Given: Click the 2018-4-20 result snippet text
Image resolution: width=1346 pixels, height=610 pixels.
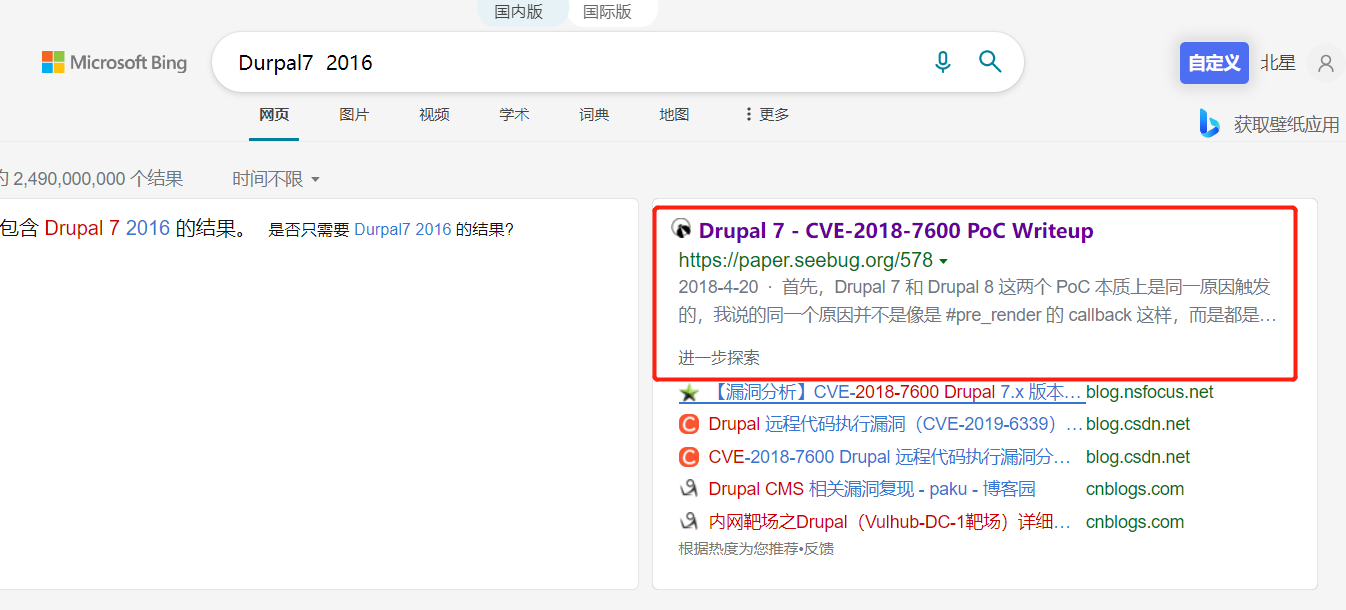Looking at the screenshot, I should click(x=977, y=301).
